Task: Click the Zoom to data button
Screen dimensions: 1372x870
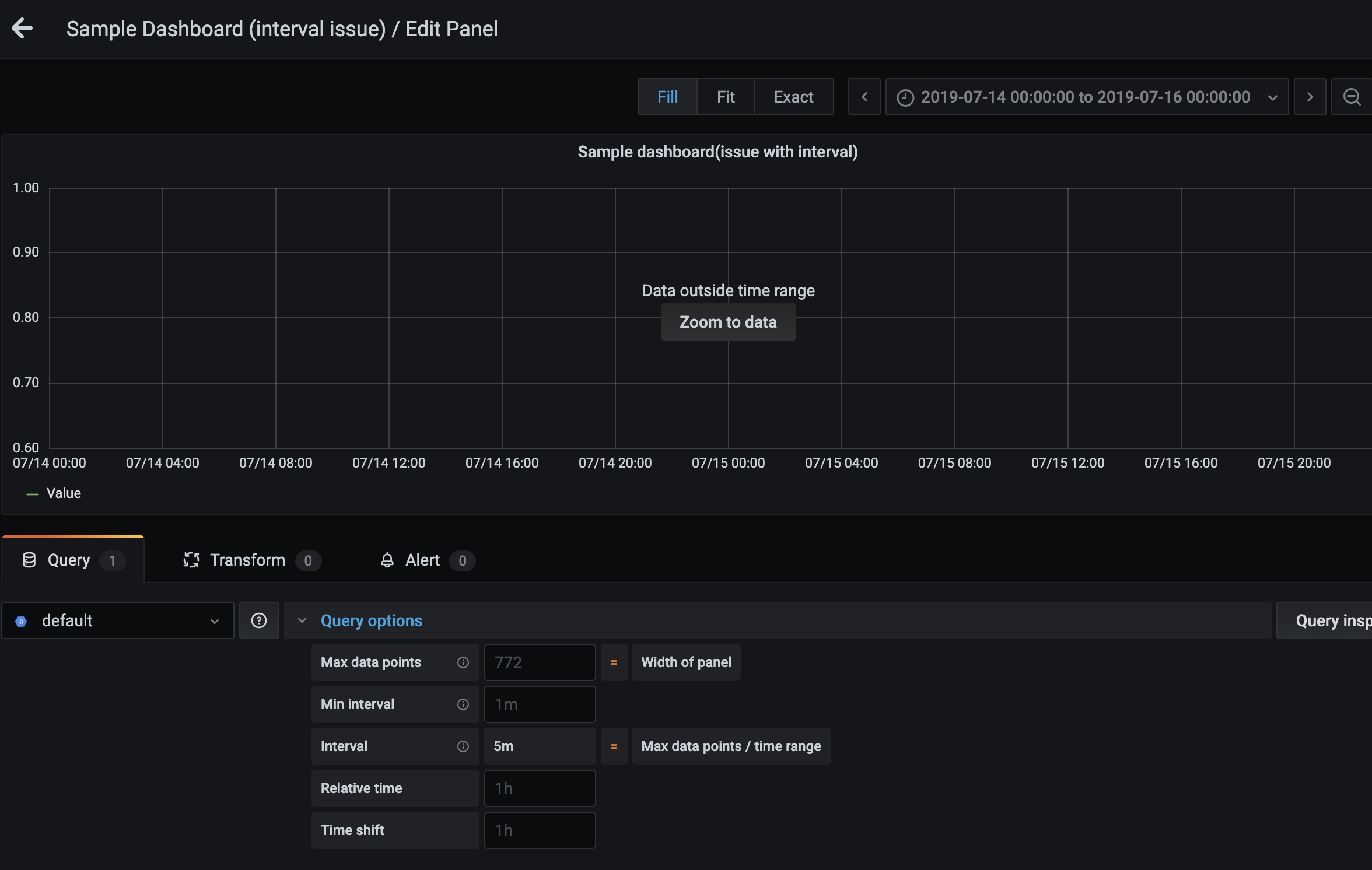Action: (727, 322)
